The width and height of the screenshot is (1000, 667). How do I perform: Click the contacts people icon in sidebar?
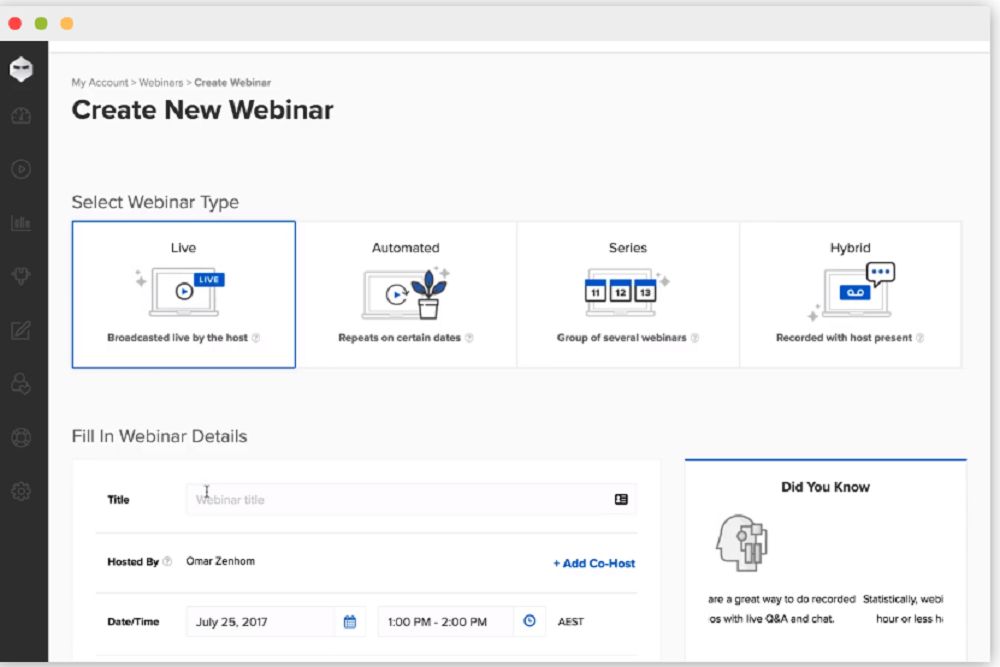coord(22,384)
